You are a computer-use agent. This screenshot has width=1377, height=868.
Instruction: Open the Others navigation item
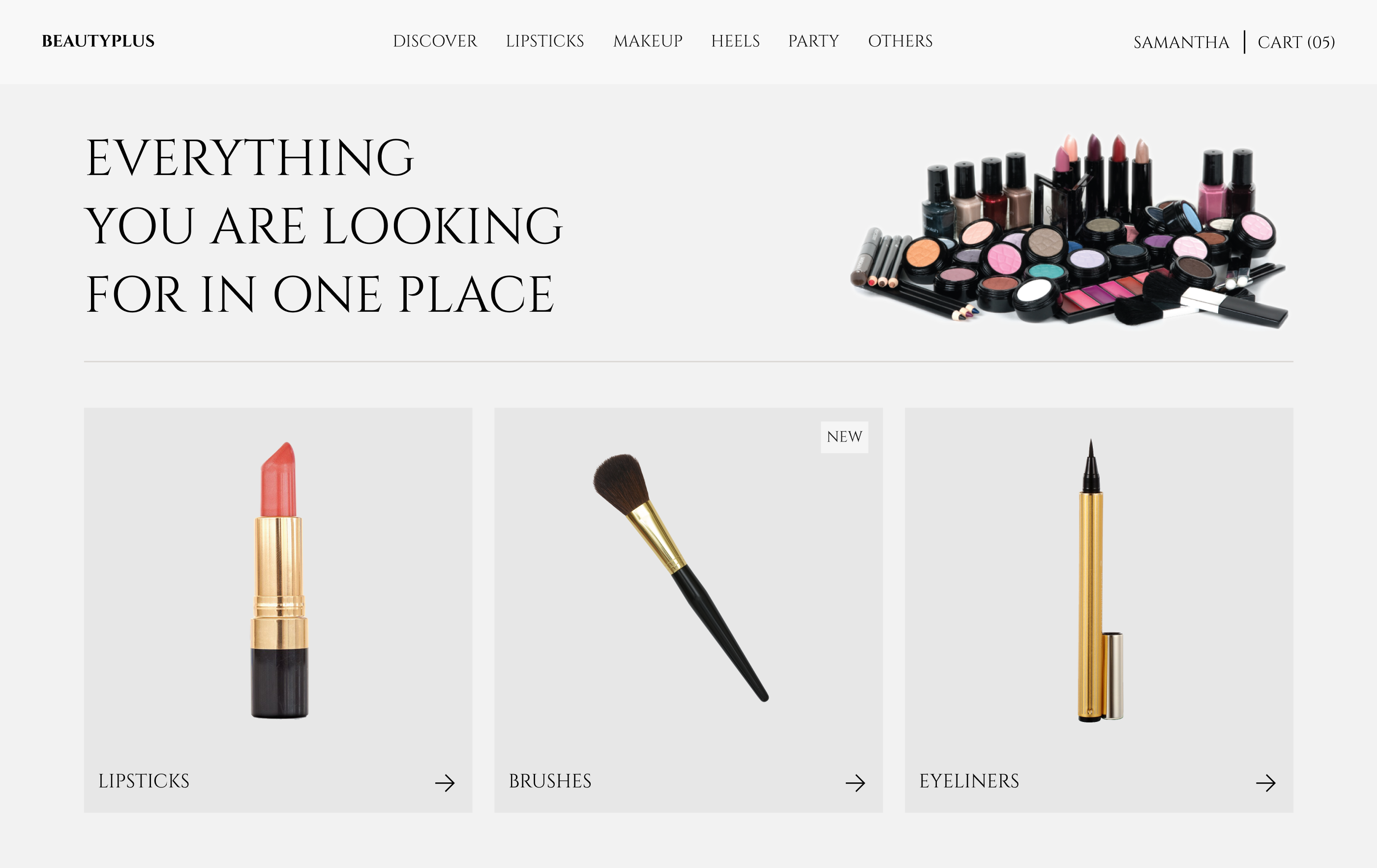click(900, 41)
